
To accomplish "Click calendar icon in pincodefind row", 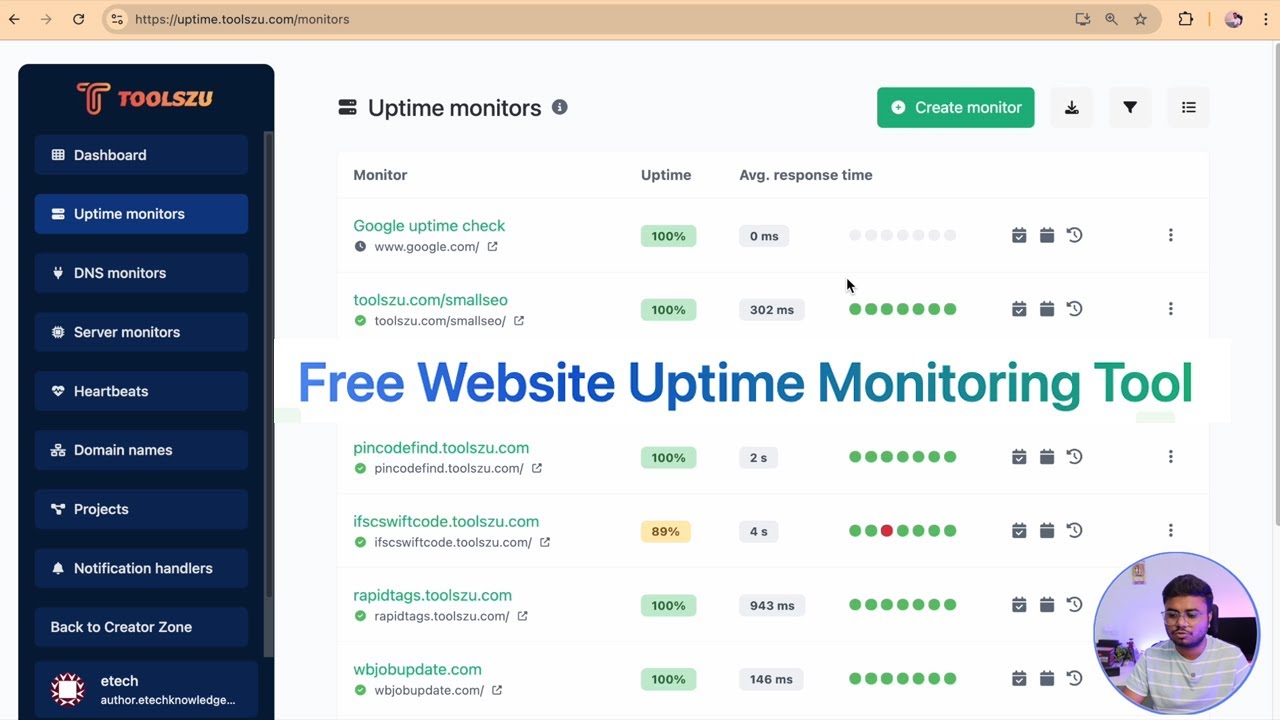I will (1047, 457).
